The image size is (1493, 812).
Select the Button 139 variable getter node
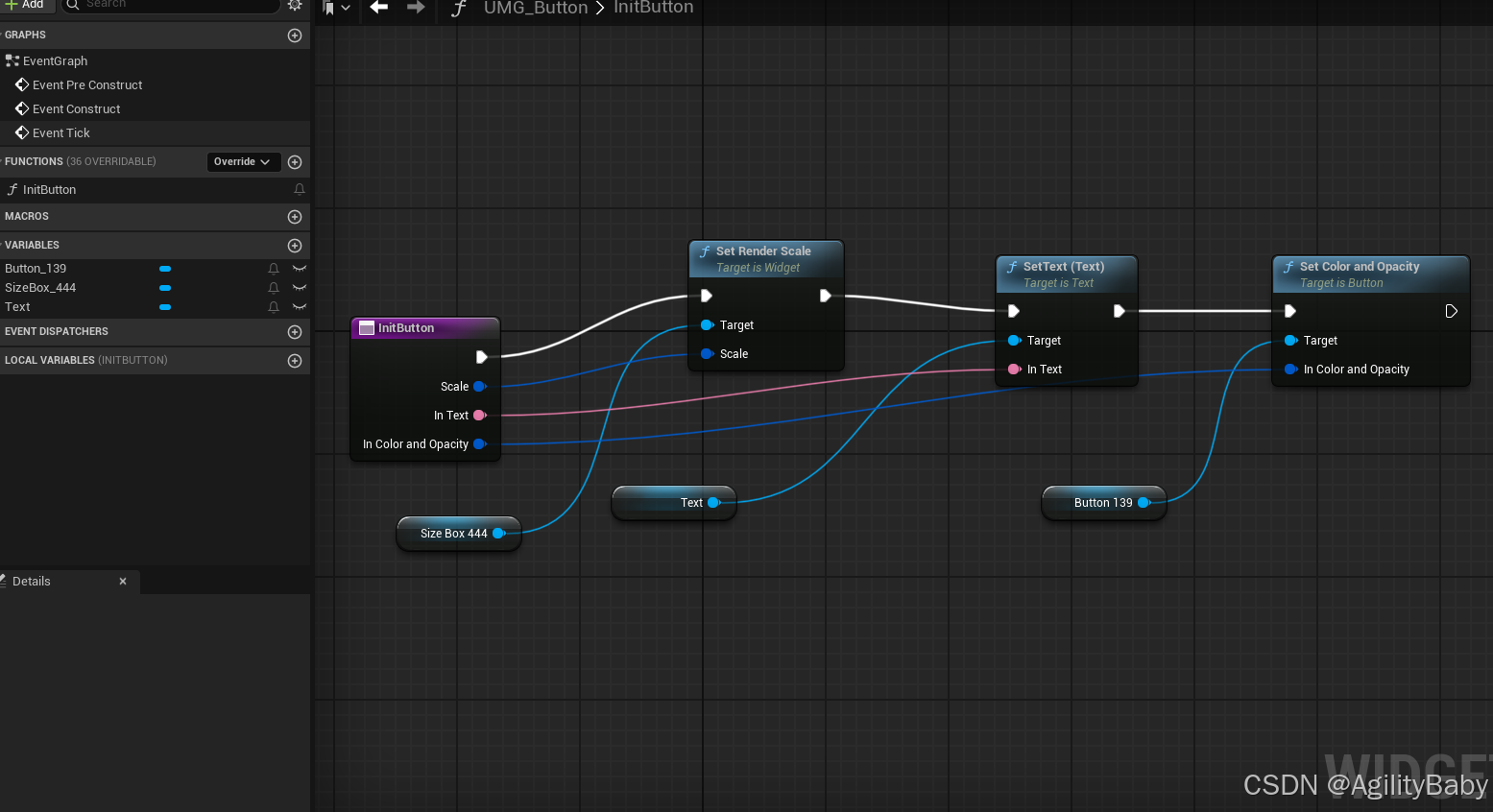1104,503
